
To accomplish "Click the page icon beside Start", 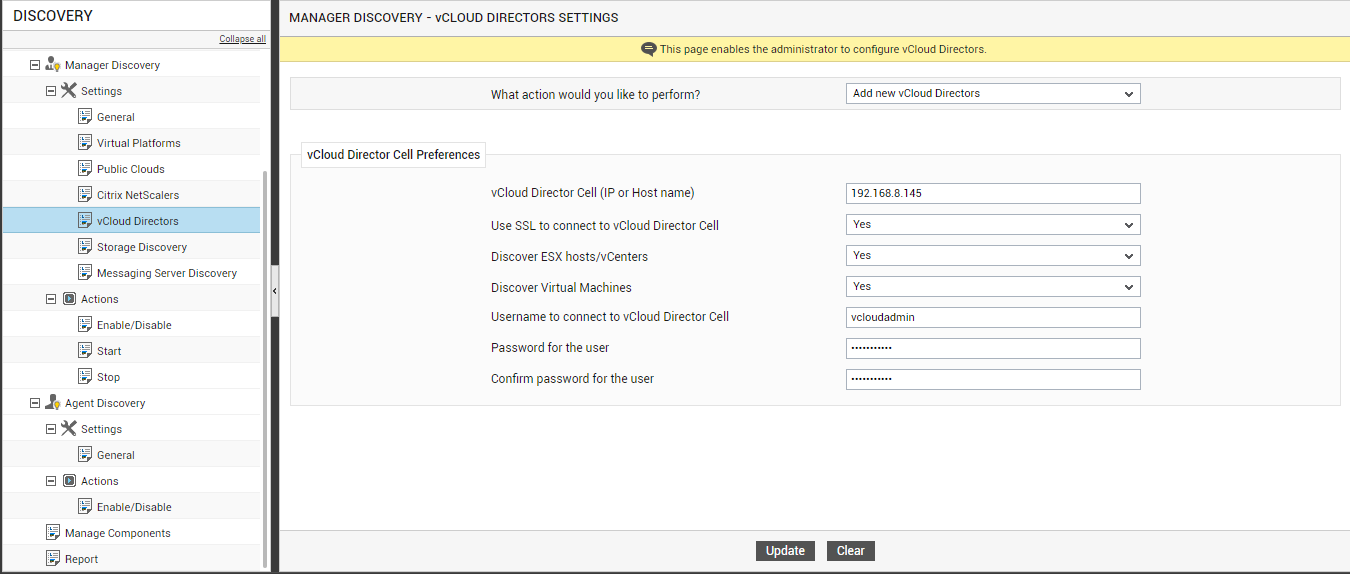I will pos(85,350).
